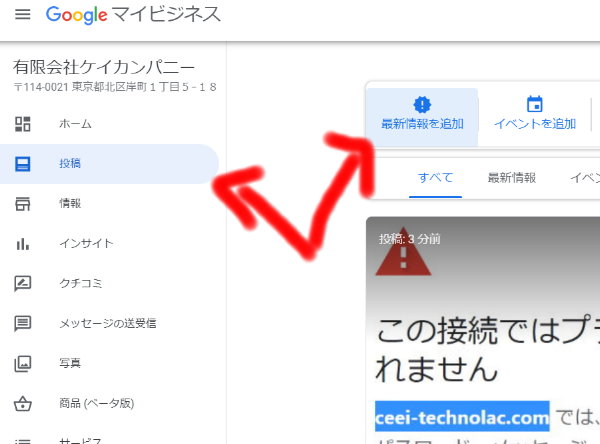600x444 pixels.
Task: Click the Google マイビジネス logo
Action: (x=133, y=15)
